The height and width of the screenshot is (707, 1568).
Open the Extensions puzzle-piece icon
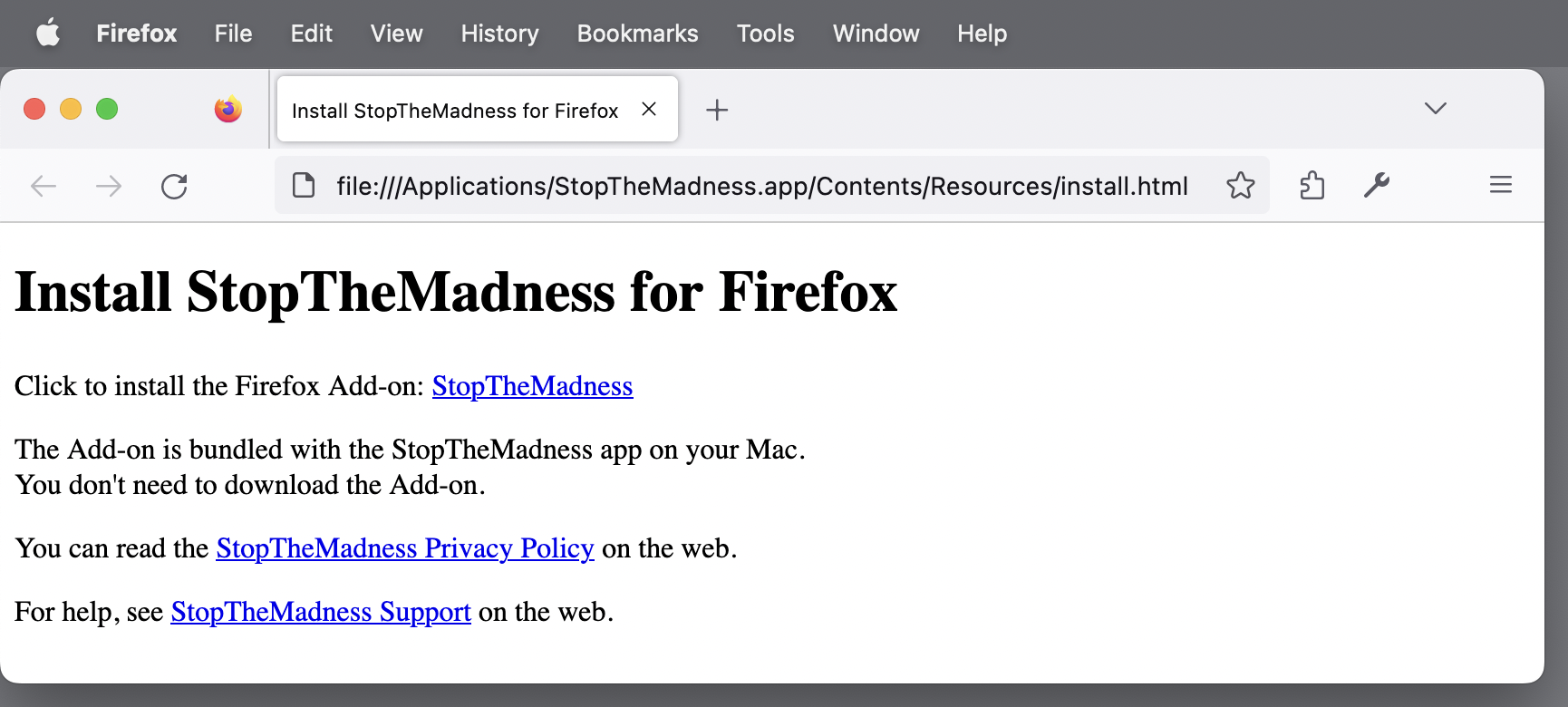1312,186
